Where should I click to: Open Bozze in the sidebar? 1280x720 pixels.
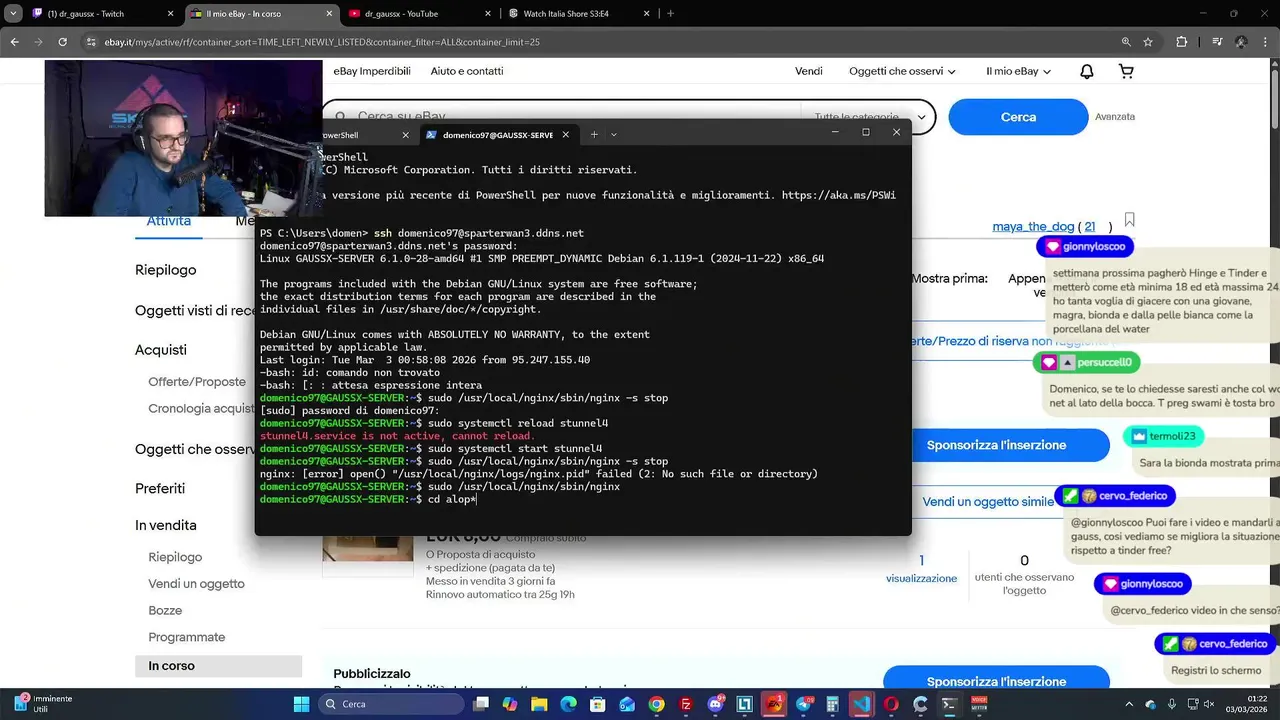click(165, 611)
